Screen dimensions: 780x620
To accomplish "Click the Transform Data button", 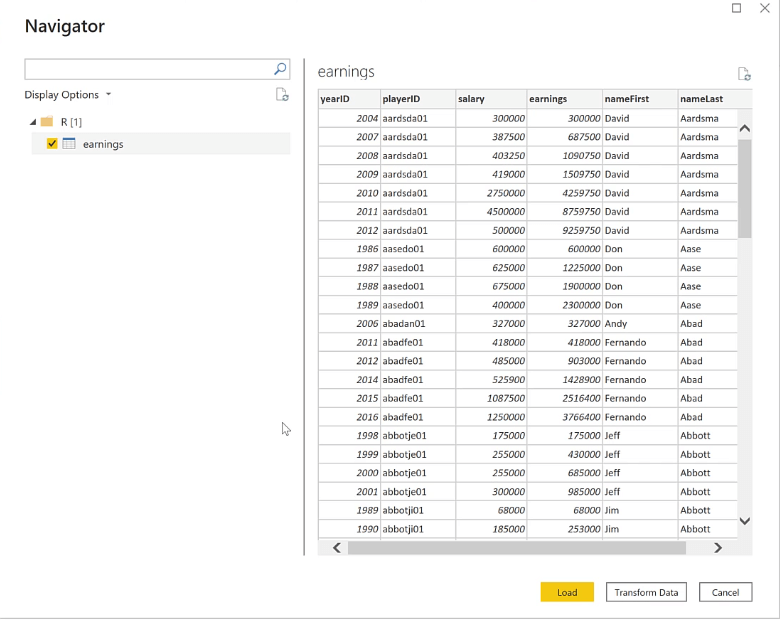I will pos(646,592).
